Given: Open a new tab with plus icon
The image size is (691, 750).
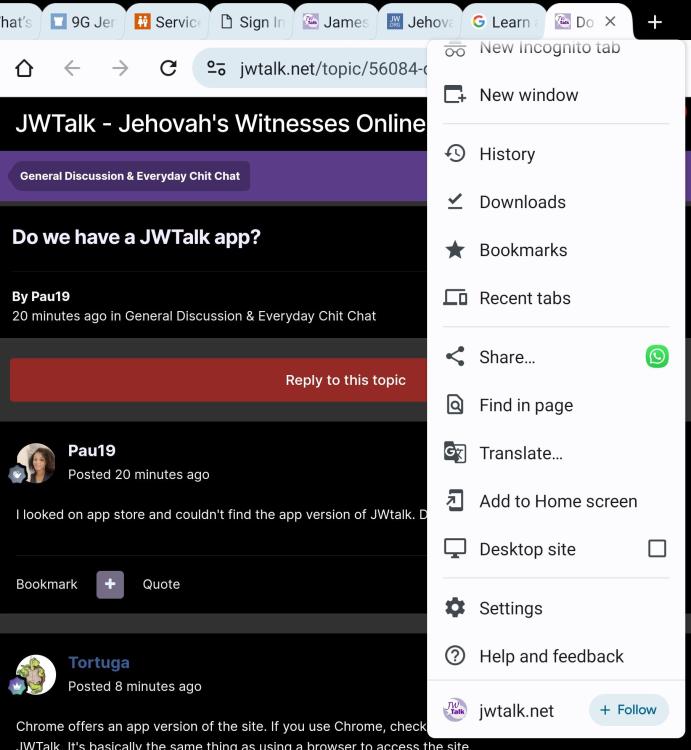Looking at the screenshot, I should coord(655,22).
